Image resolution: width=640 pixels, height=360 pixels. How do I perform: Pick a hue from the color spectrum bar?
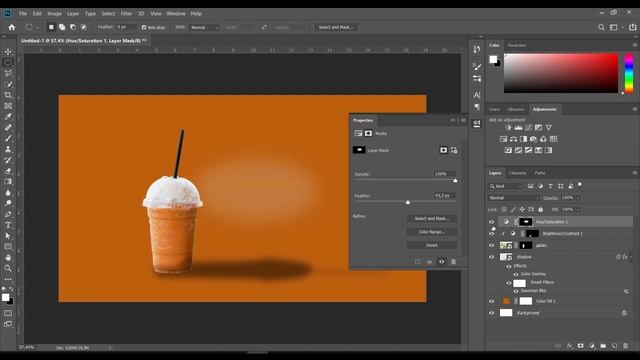coord(629,73)
